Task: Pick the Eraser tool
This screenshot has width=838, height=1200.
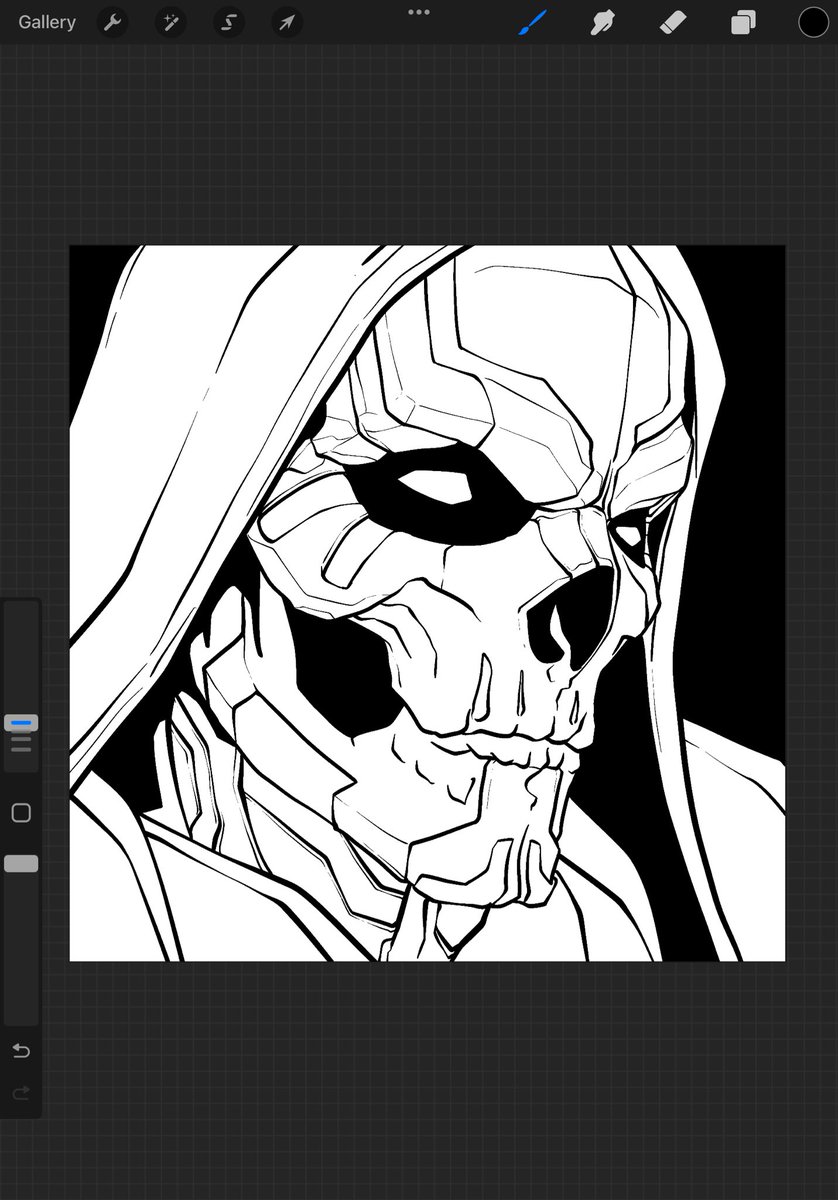Action: pos(673,22)
